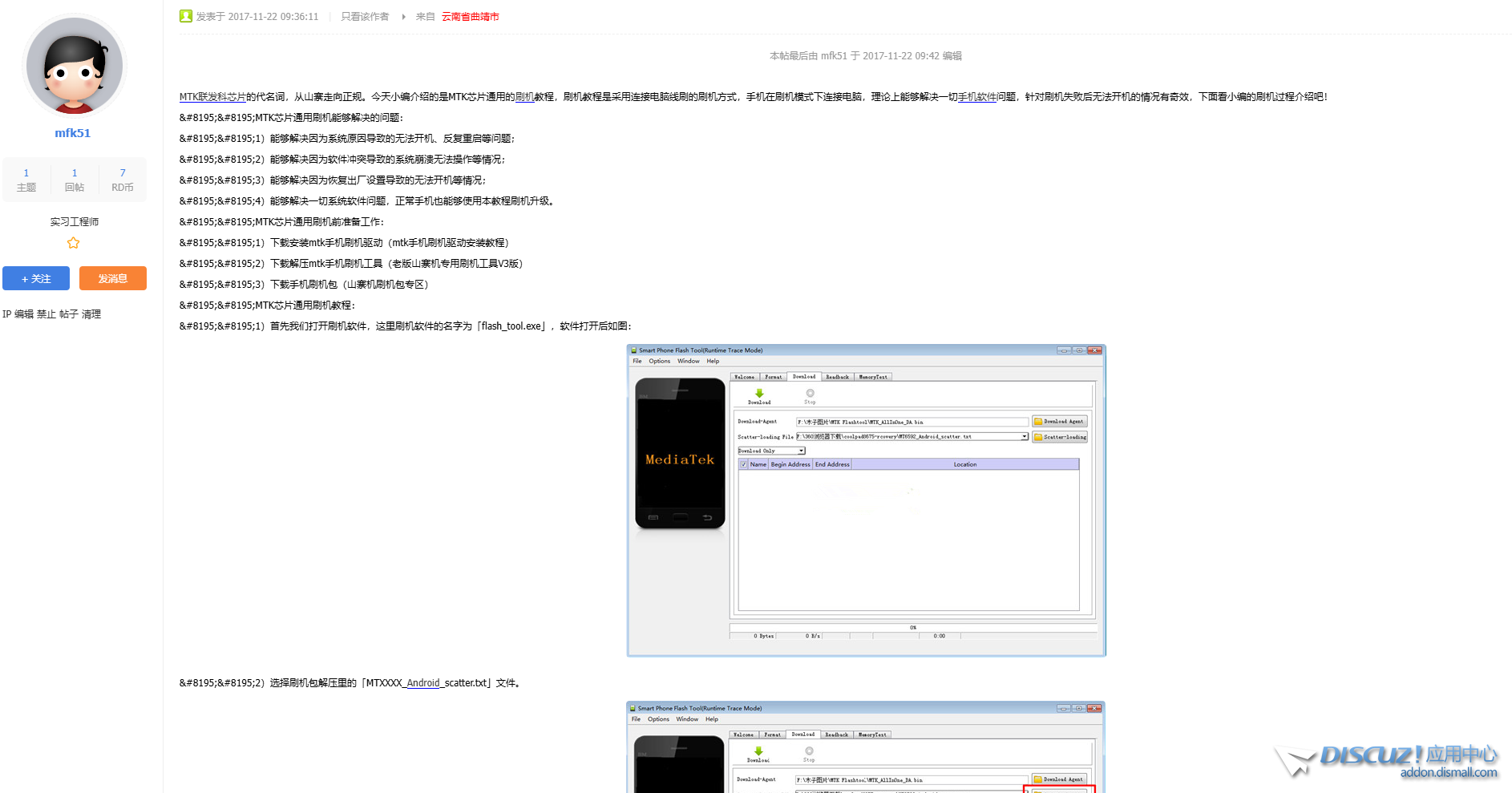
Task: Toggle the checkbox beside the Name column header
Action: point(743,464)
